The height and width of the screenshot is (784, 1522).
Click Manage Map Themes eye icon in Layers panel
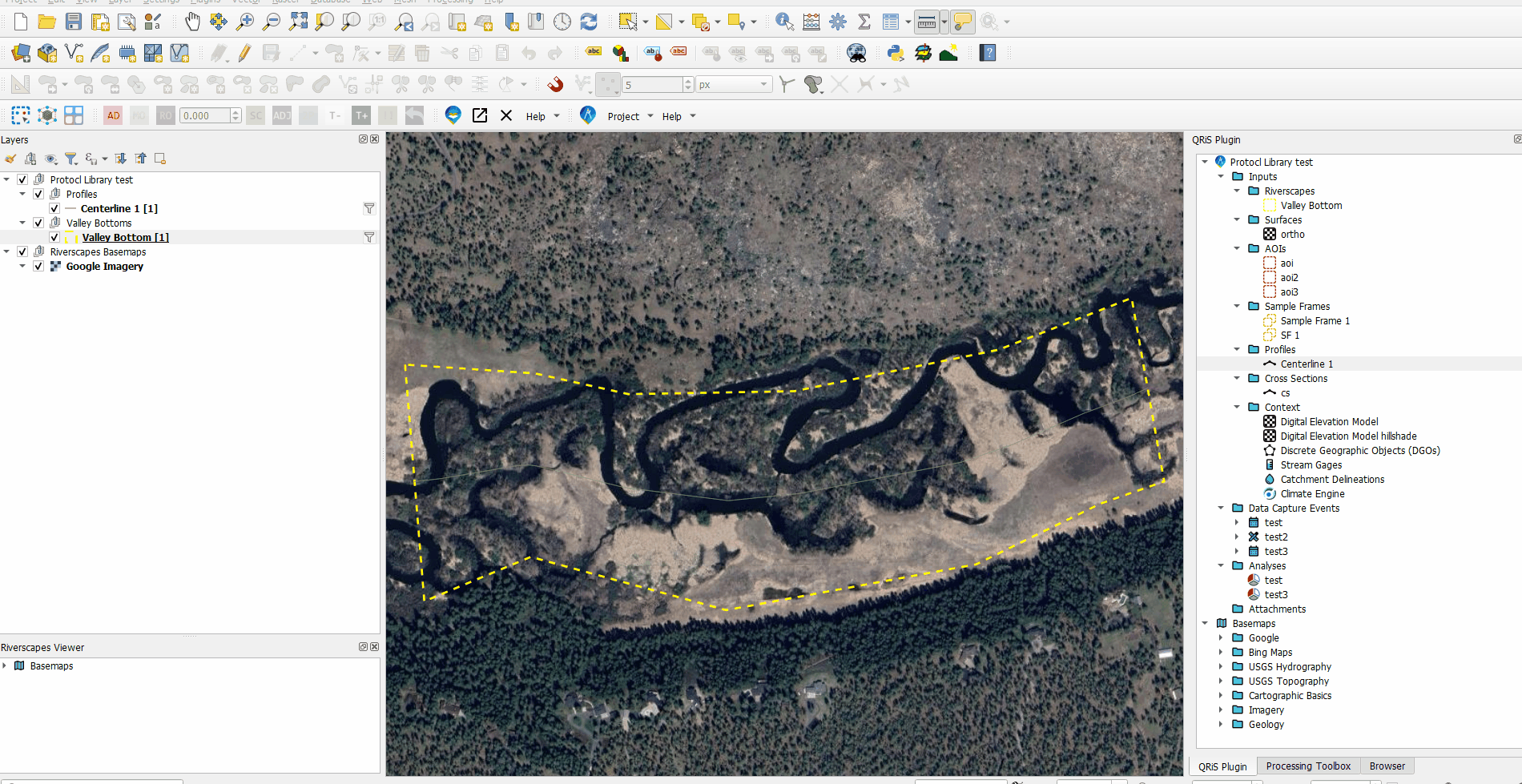[51, 159]
